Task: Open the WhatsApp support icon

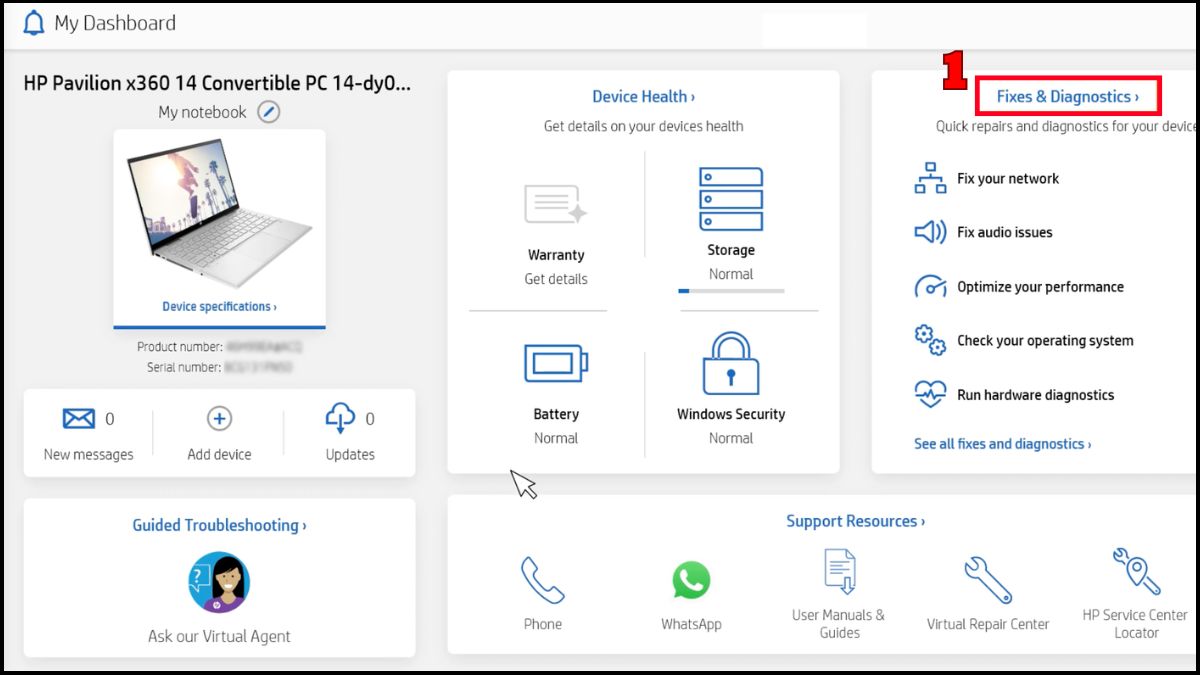Action: pos(690,580)
